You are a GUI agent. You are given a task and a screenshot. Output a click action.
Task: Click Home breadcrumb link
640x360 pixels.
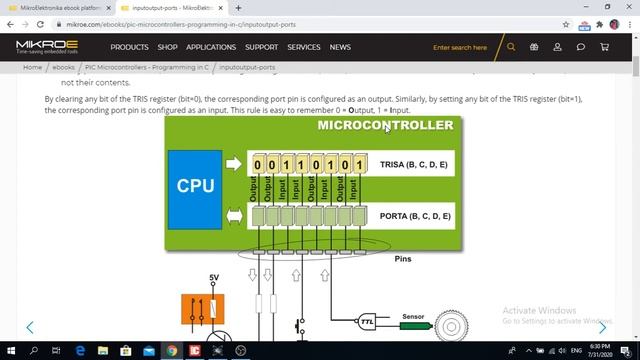tap(32, 67)
